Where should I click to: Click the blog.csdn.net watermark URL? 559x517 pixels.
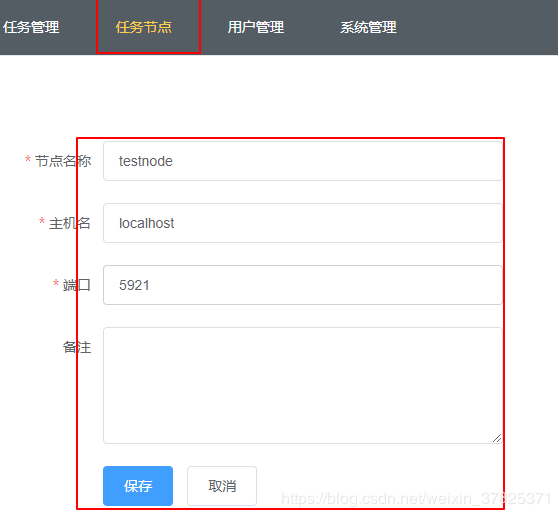pos(417,498)
